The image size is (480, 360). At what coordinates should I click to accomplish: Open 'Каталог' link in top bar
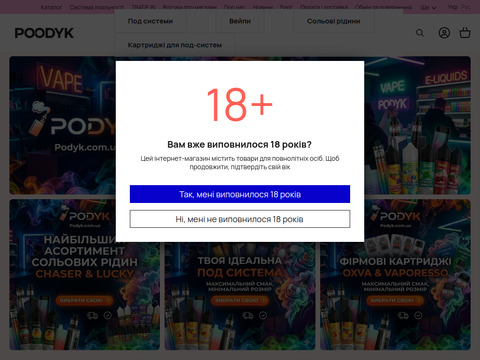coord(51,7)
